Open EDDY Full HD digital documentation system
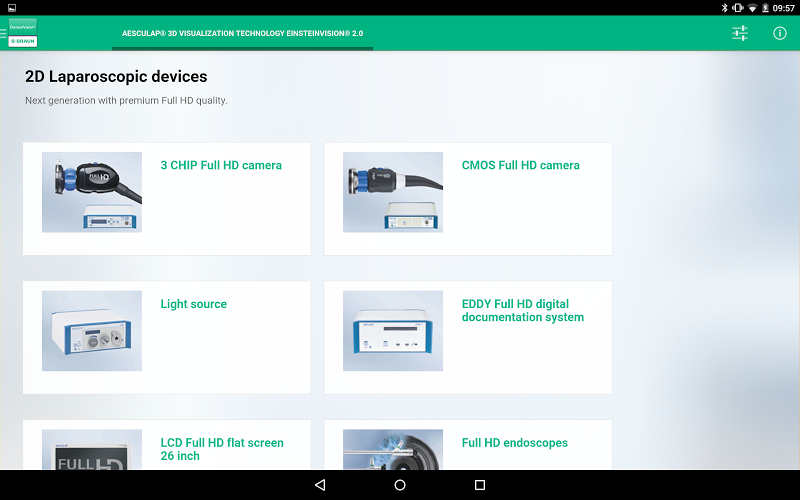 522,310
